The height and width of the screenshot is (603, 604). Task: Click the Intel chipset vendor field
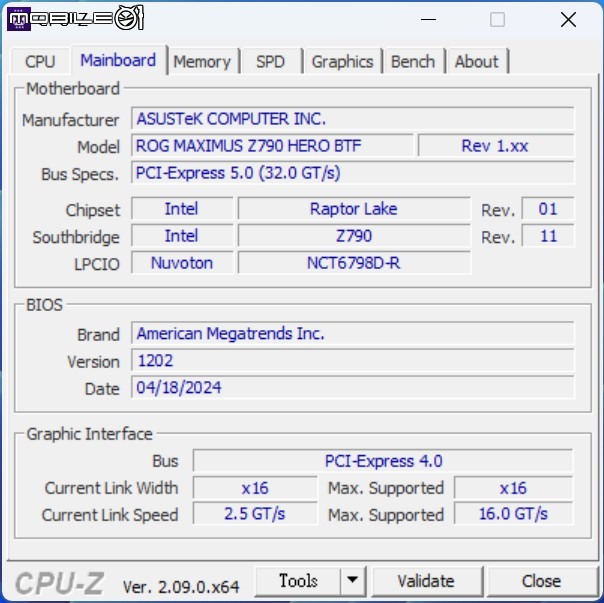point(182,209)
